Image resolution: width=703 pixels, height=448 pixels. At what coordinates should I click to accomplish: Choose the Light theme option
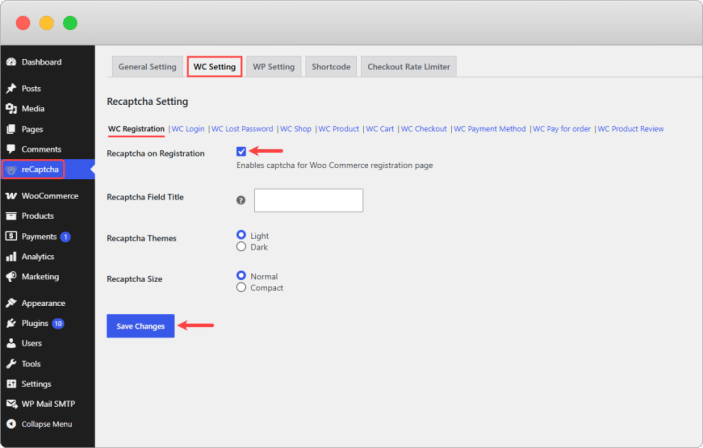(x=241, y=235)
